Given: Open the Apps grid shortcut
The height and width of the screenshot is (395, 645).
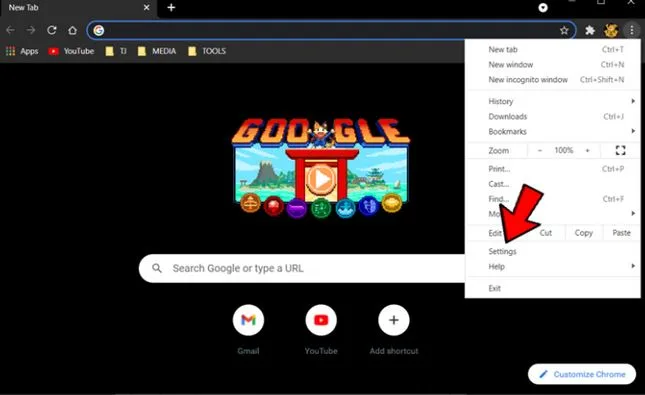Looking at the screenshot, I should [x=22, y=51].
